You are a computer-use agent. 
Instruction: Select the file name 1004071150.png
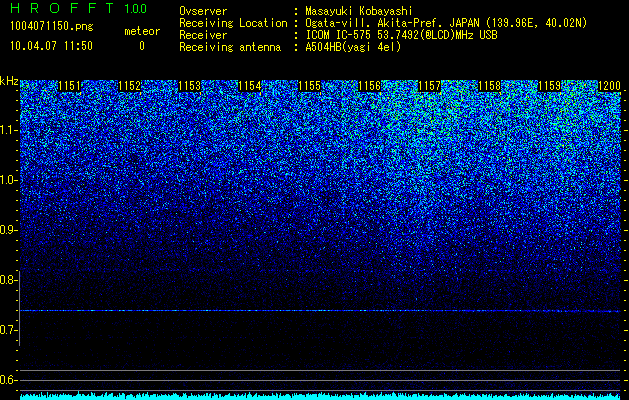[x=52, y=27]
